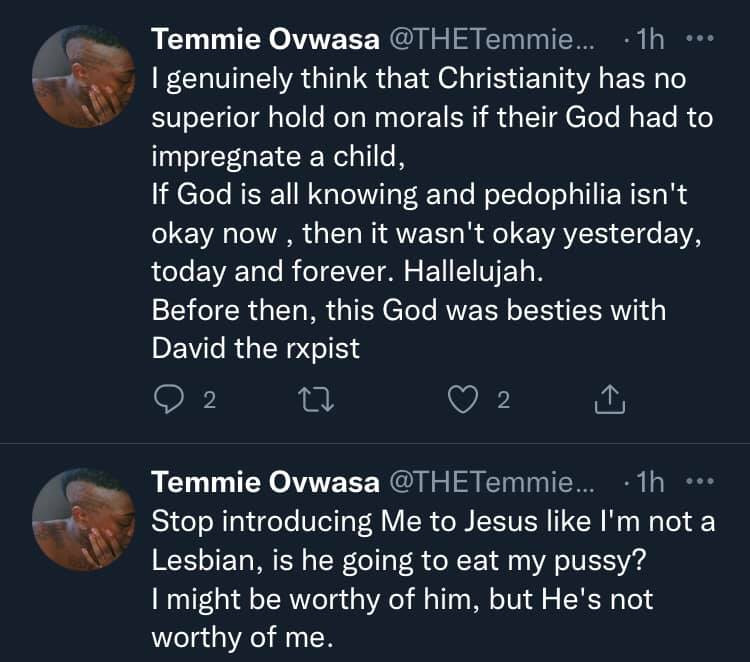This screenshot has height=662, width=750.
Task: Click the like count beside the heart
Action: 504,401
